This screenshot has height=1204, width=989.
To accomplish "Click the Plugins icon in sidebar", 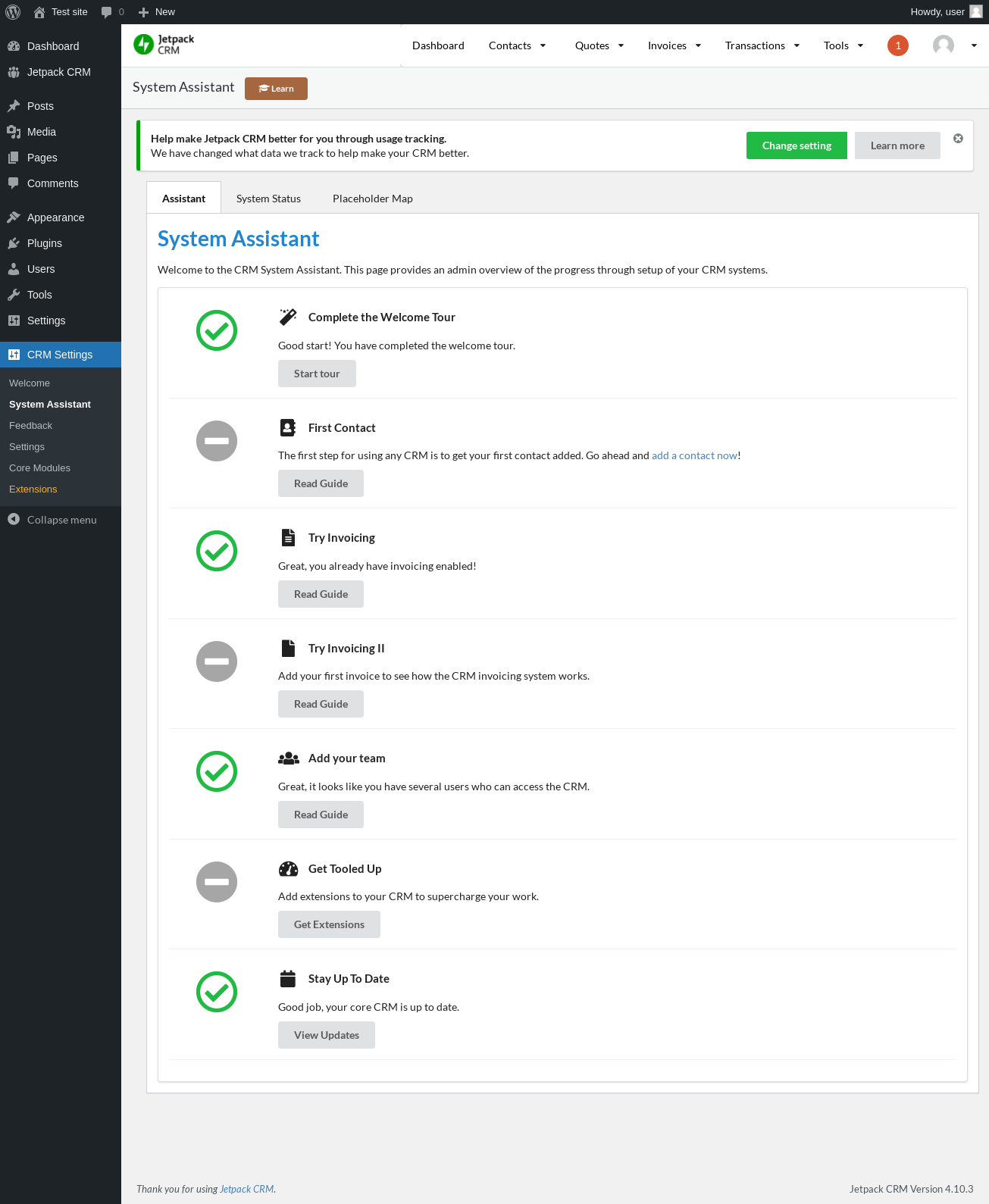I will click(14, 243).
